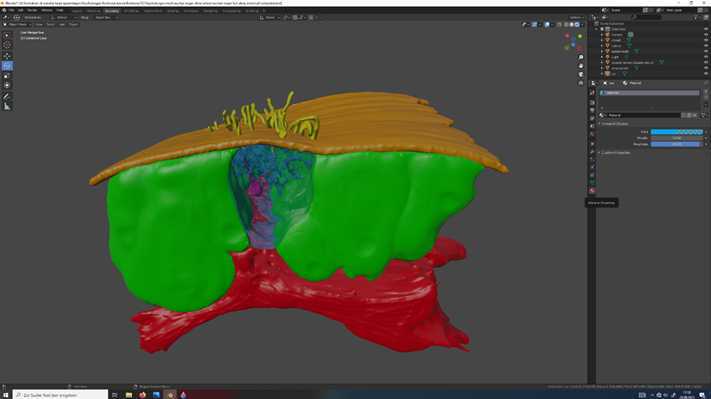The width and height of the screenshot is (711, 399).
Task: Click the Windows taskbar search field
Action: pos(60,395)
